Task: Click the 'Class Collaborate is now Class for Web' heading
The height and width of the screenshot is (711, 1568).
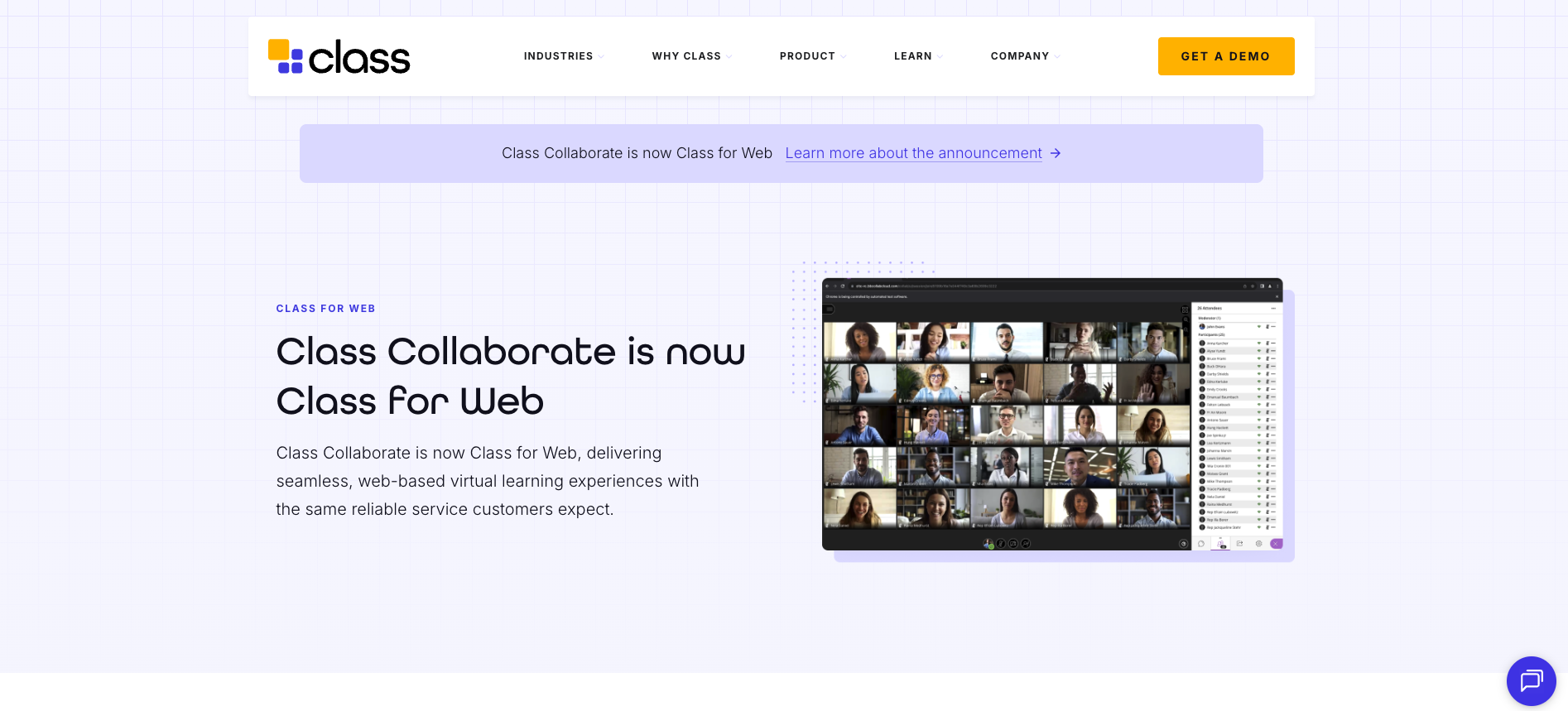Action: pos(511,377)
